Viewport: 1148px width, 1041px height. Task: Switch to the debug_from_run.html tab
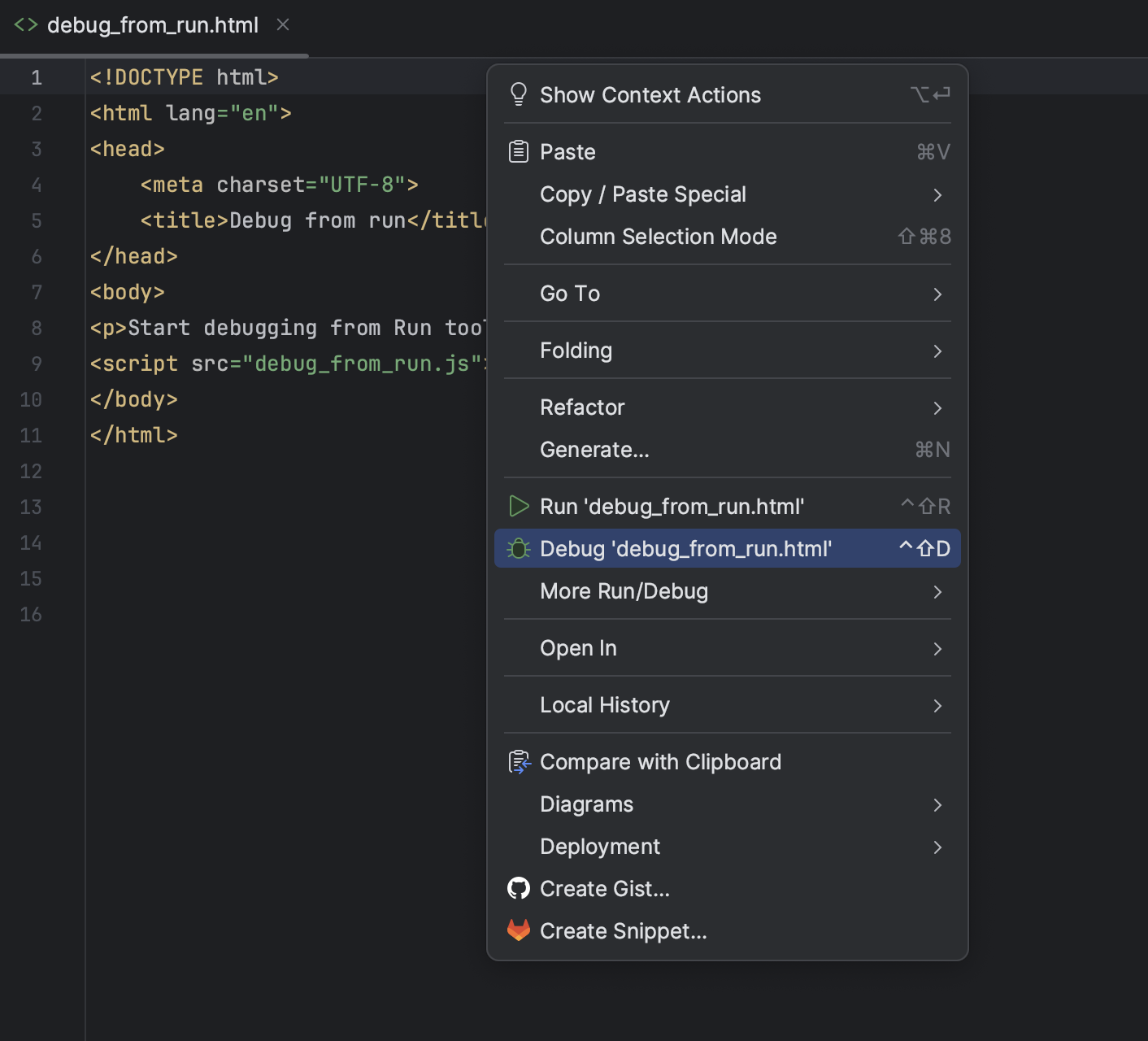click(x=152, y=24)
